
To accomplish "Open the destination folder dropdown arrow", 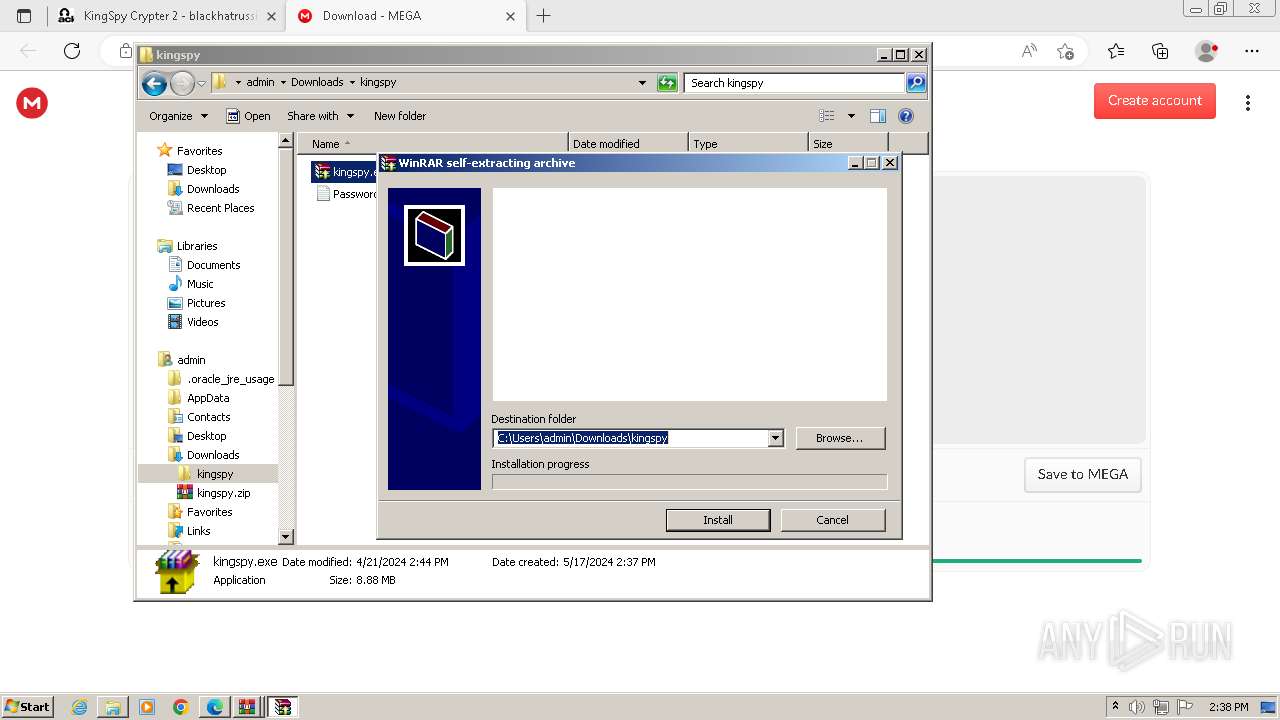I will pos(775,438).
